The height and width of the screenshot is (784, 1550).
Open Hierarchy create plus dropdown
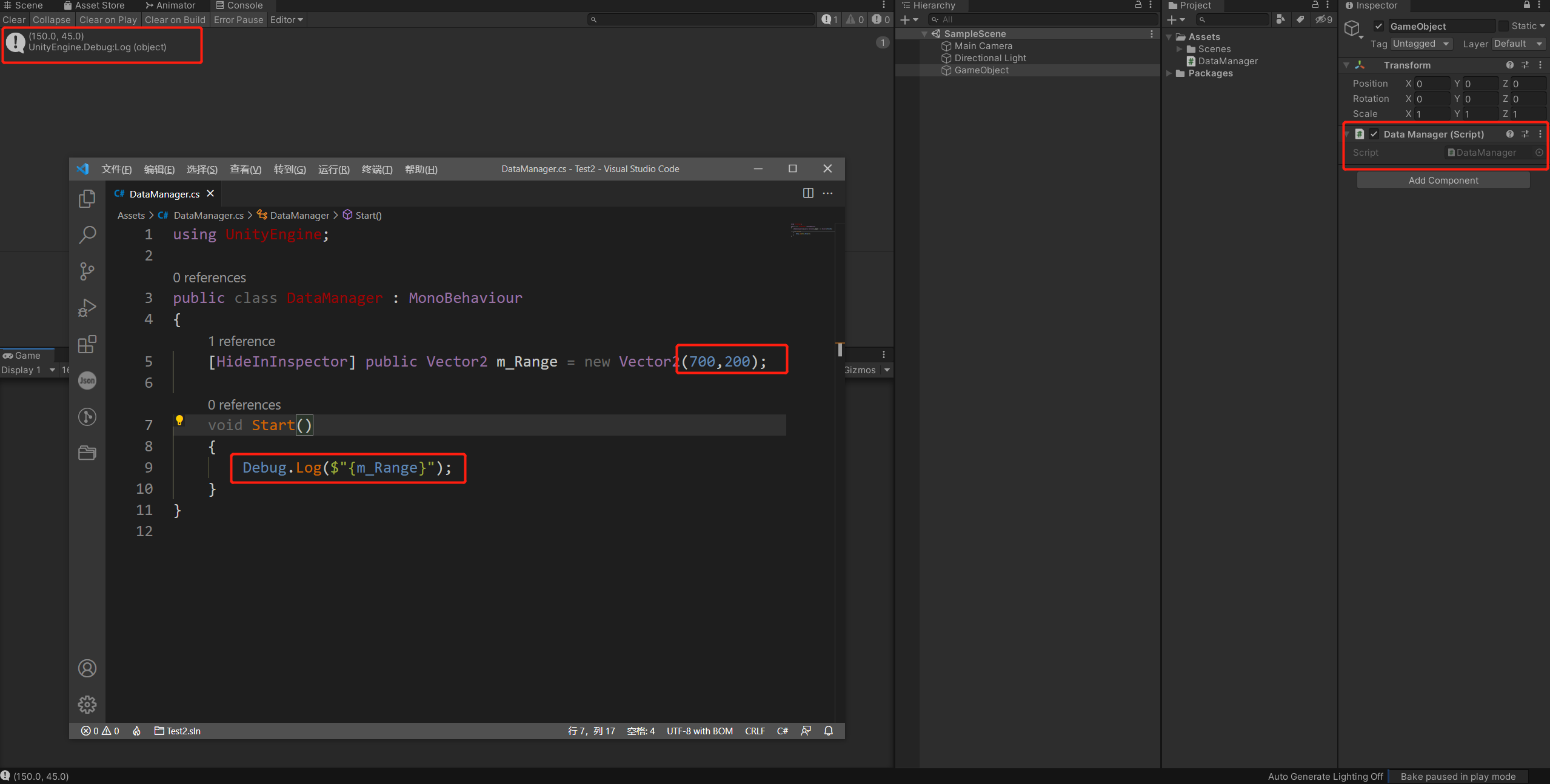coord(909,19)
